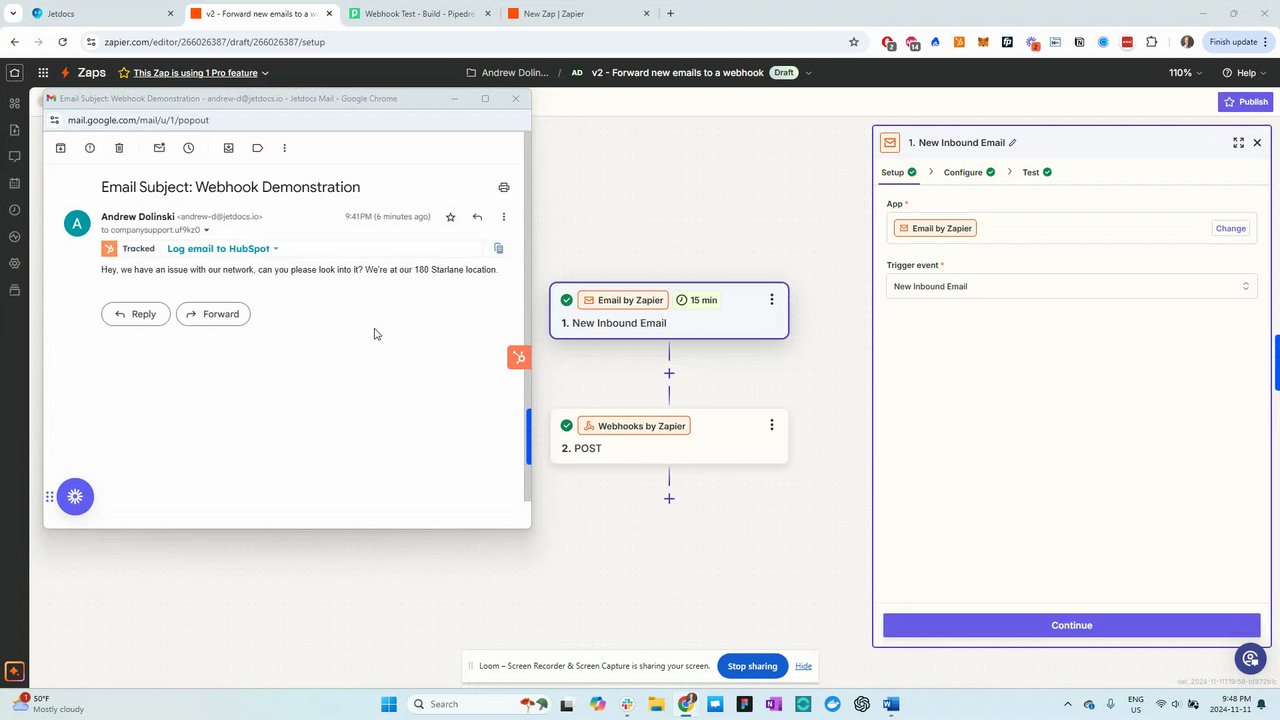Expand the Log email to HubSpot dropdown

pyautogui.click(x=223, y=248)
